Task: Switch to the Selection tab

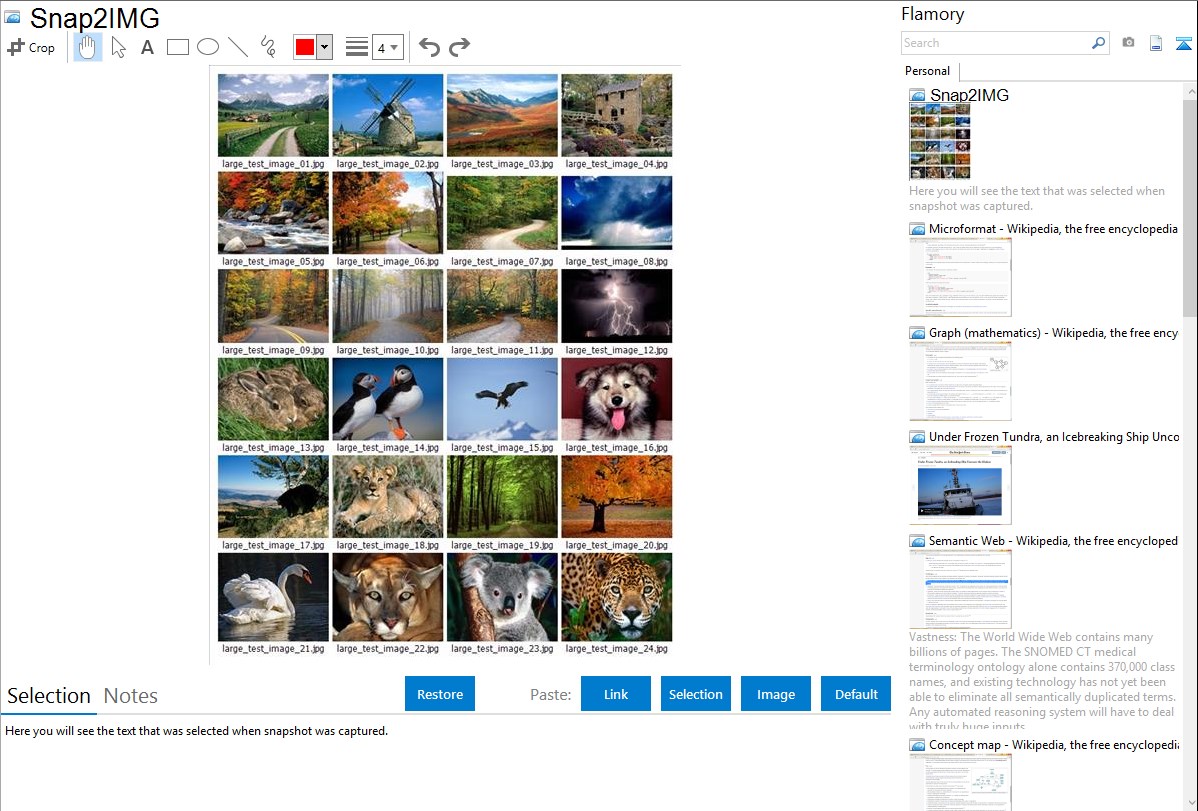Action: 49,696
